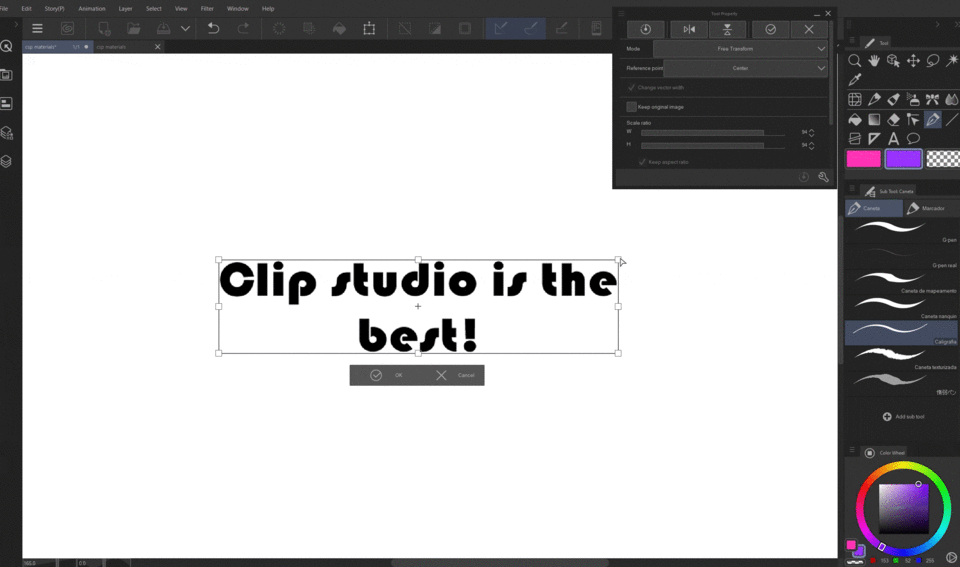Click the Scale/Rotate transform icon in command bar

click(369, 28)
